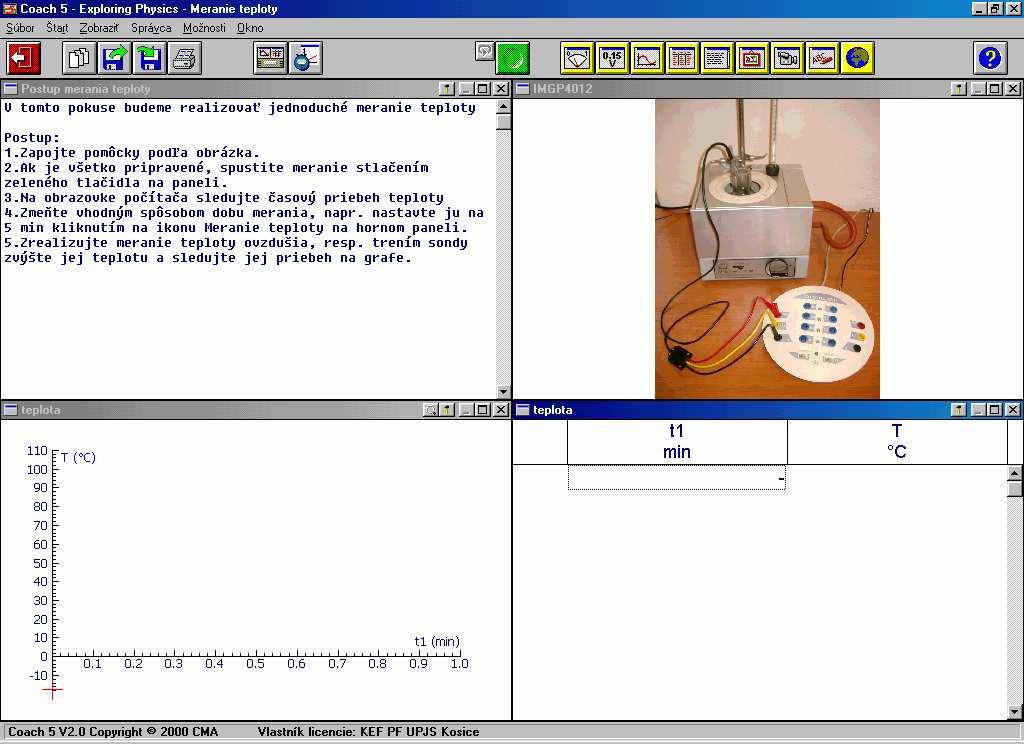The image size is (1024, 744).
Task: Click the scroll-down arrow of the instructions text
Action: 503,391
